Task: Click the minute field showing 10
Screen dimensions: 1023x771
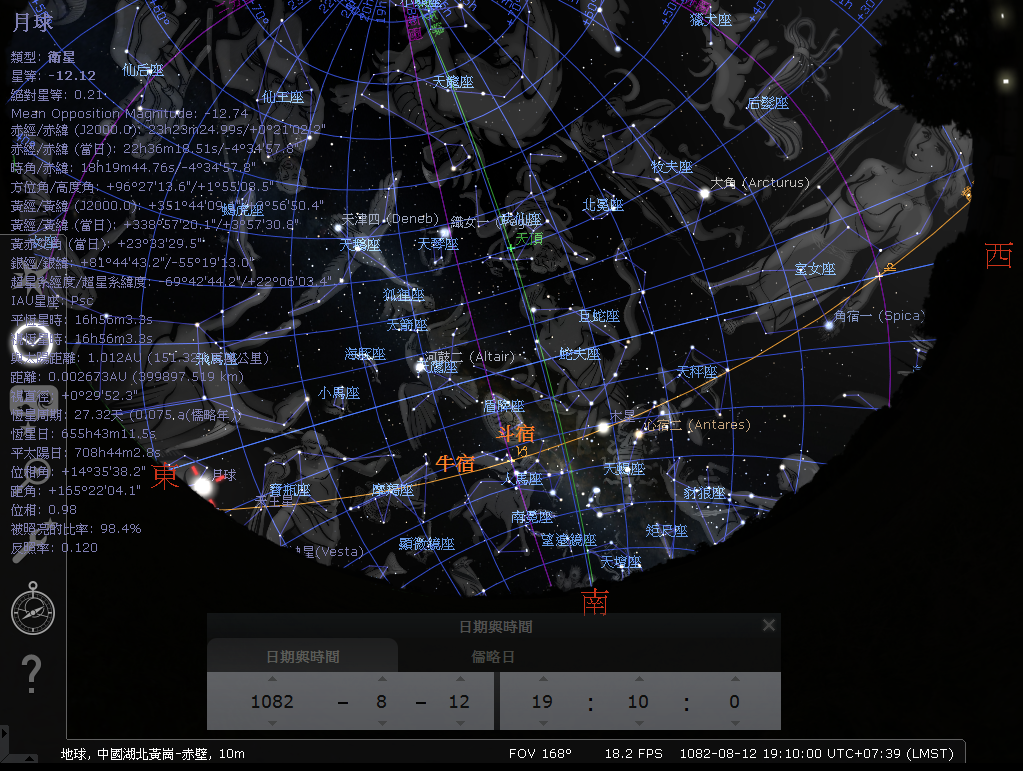Action: coord(639,701)
